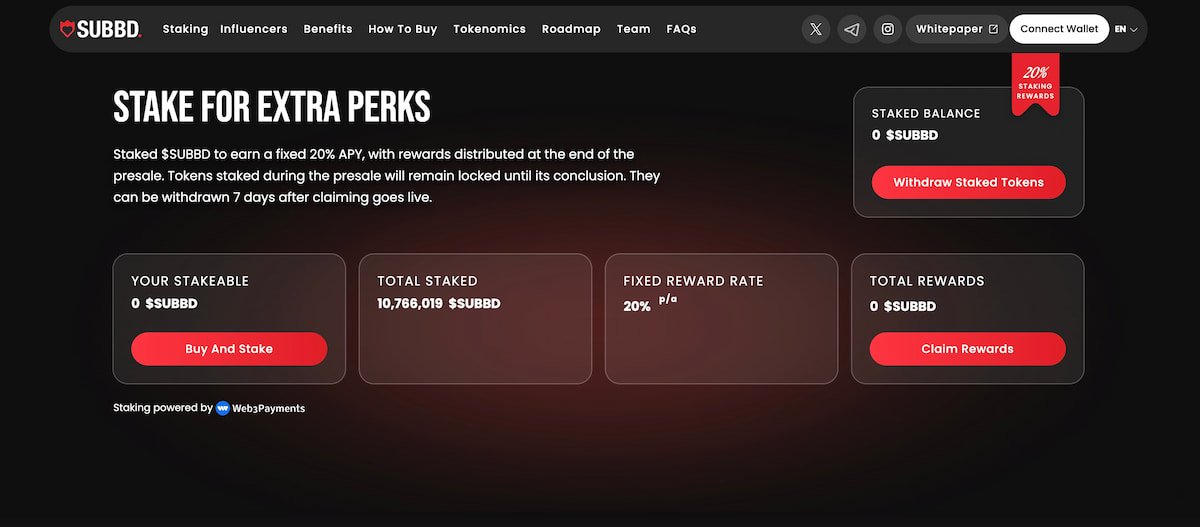Image resolution: width=1200 pixels, height=527 pixels.
Task: Click the SUBBD logo in header
Action: 101,29
